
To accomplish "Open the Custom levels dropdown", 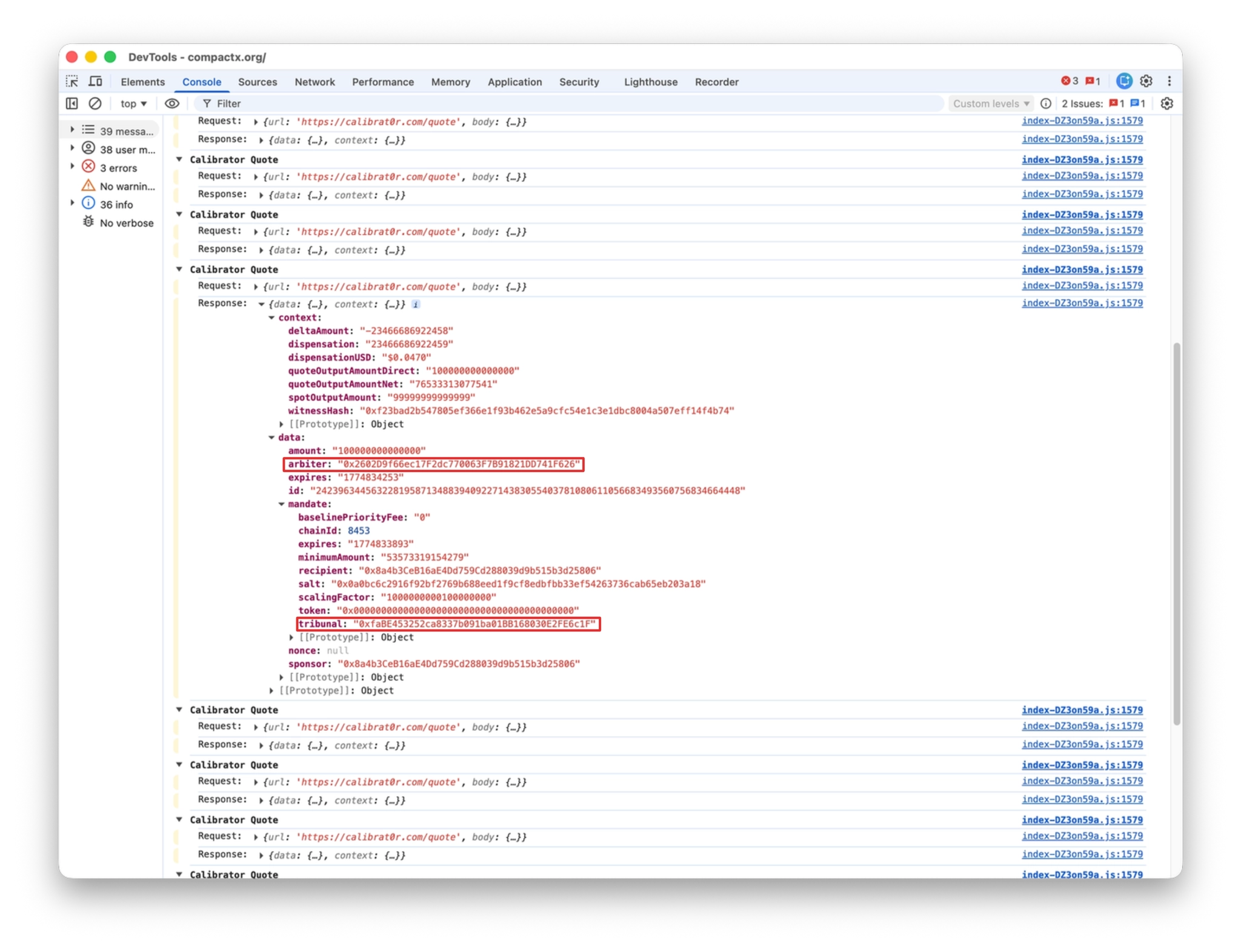I will 991,104.
